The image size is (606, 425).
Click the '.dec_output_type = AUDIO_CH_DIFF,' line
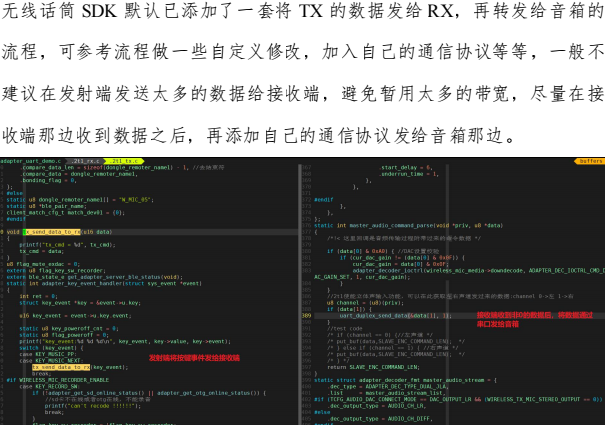(x=380, y=418)
